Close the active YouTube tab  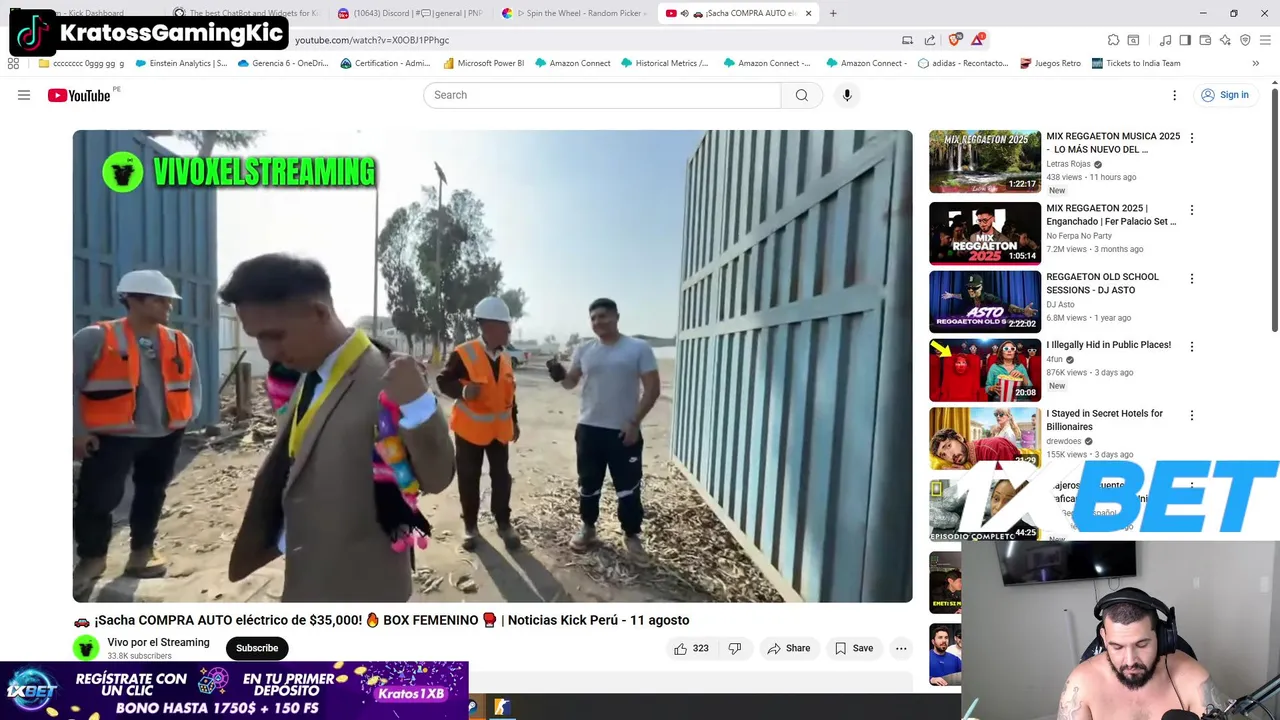point(808,13)
